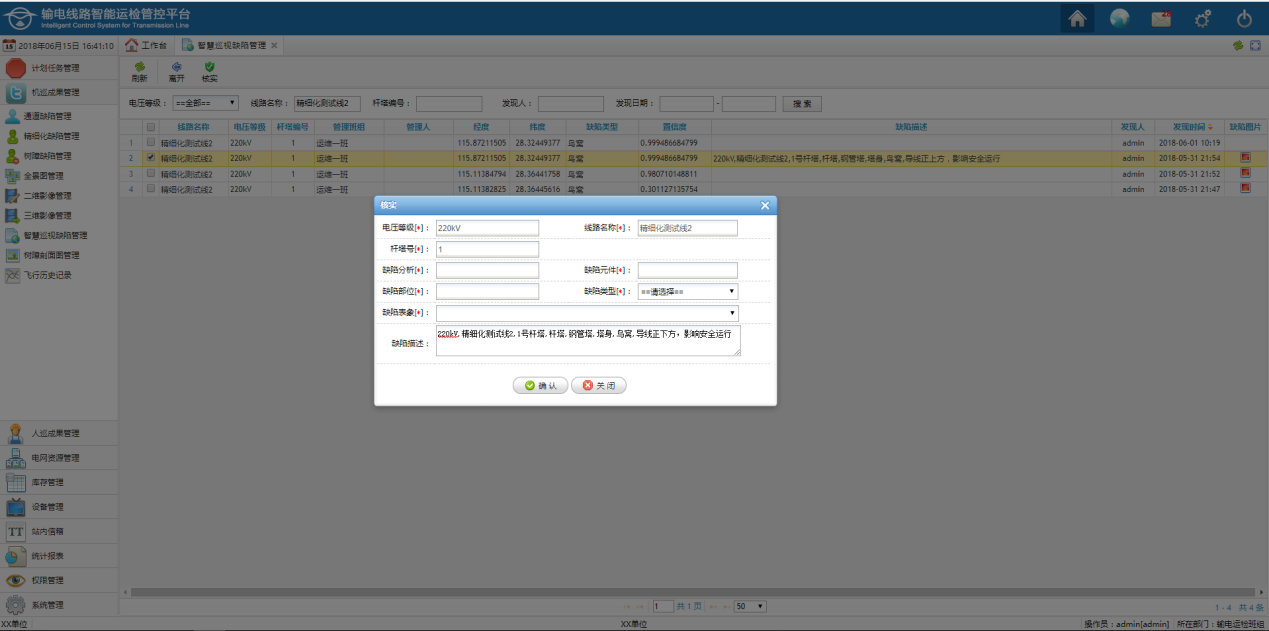Viewport: 1269px width, 631px height.
Task: Check the checkbox for table row 1
Action: click(151, 143)
